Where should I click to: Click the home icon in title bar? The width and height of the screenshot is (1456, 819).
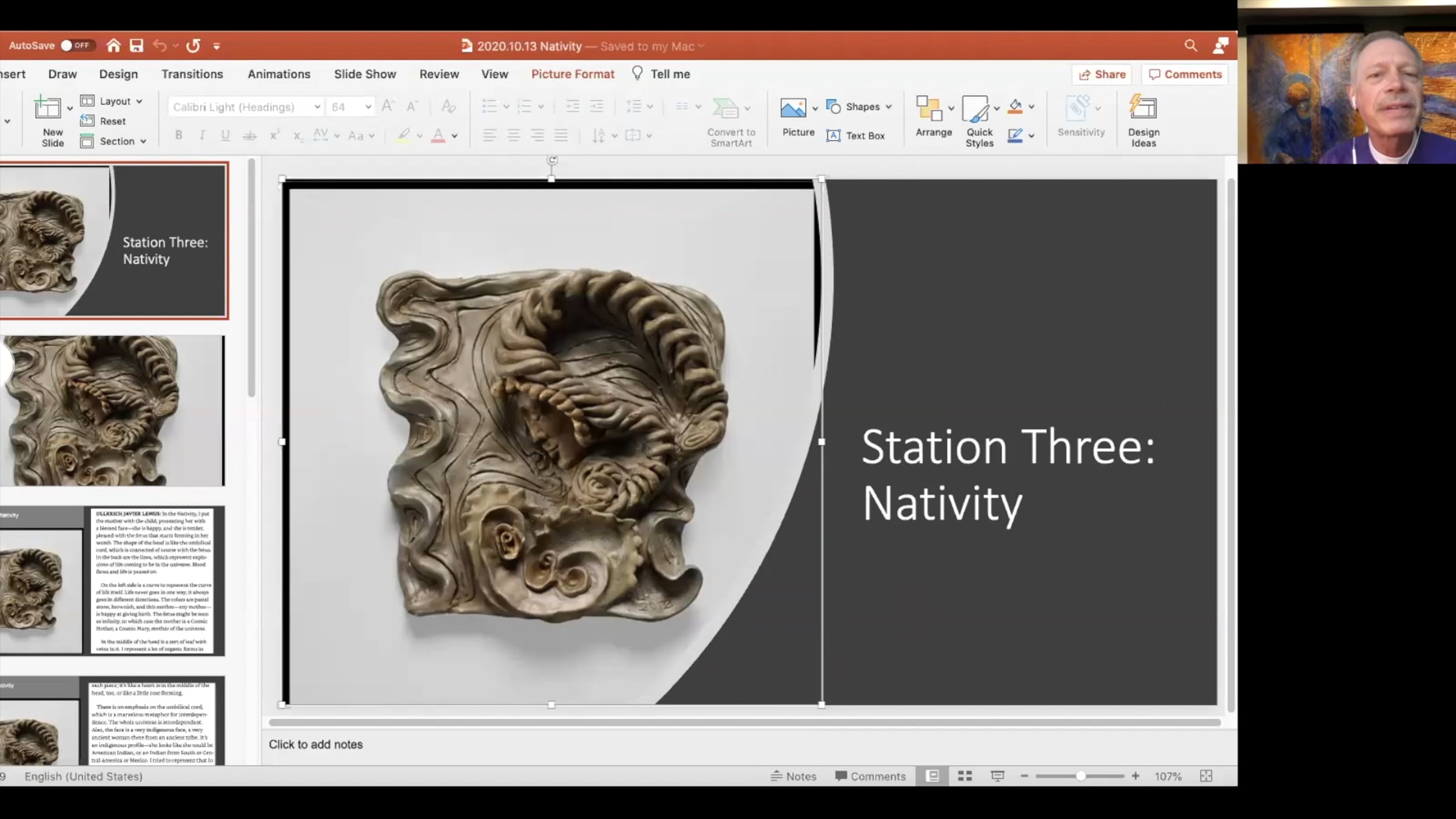113,45
